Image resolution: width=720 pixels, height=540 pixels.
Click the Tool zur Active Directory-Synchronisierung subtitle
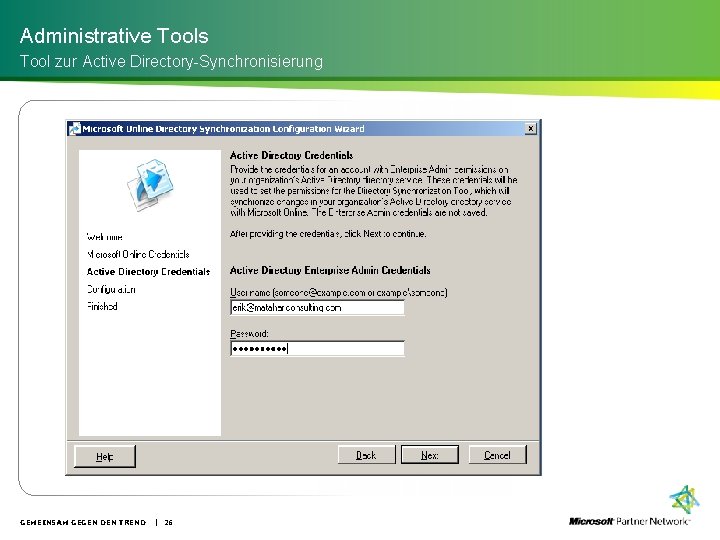pos(171,61)
